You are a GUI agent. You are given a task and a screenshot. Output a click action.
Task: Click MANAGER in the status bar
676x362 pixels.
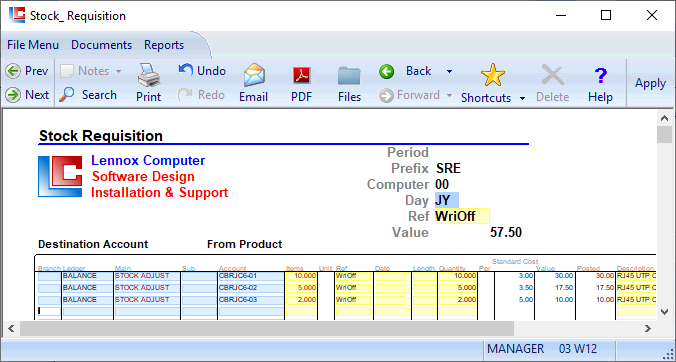pyautogui.click(x=516, y=349)
